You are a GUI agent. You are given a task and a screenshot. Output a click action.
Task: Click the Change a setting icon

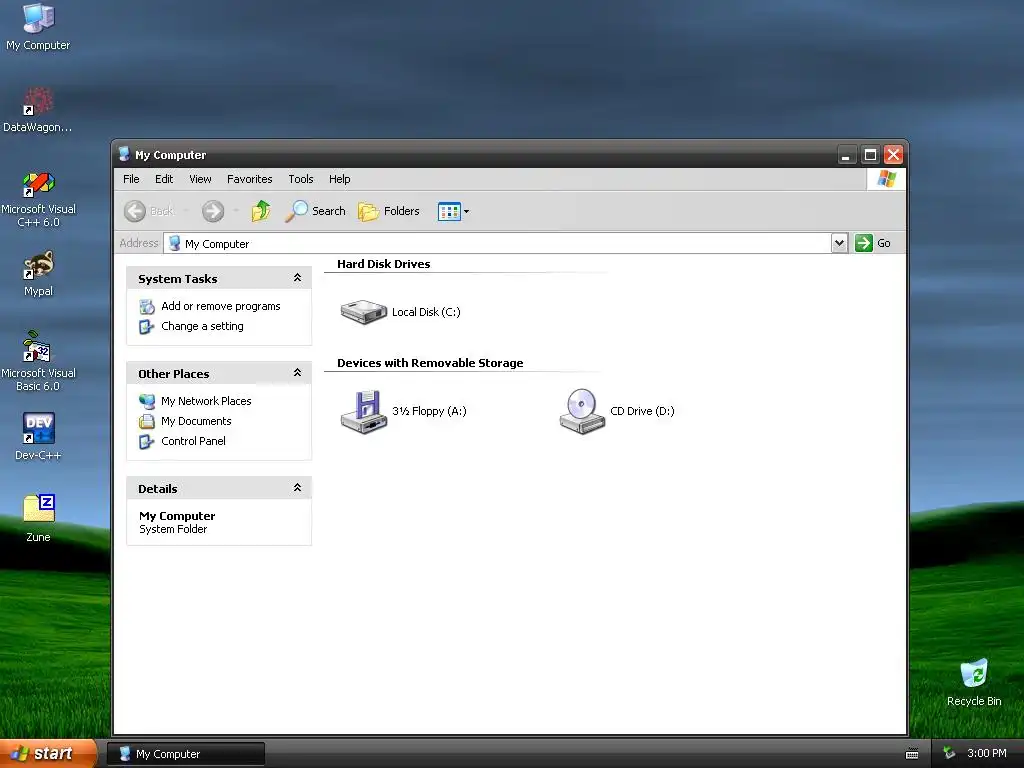tap(147, 326)
